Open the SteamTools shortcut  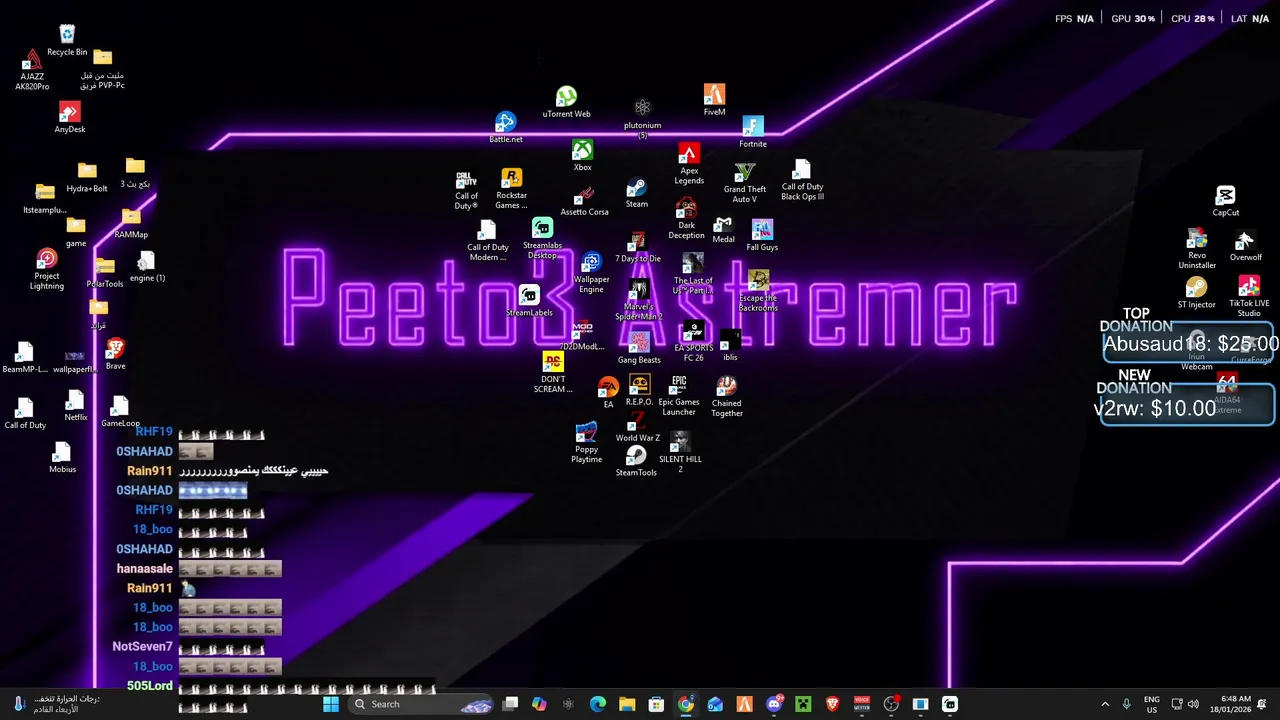click(x=636, y=461)
